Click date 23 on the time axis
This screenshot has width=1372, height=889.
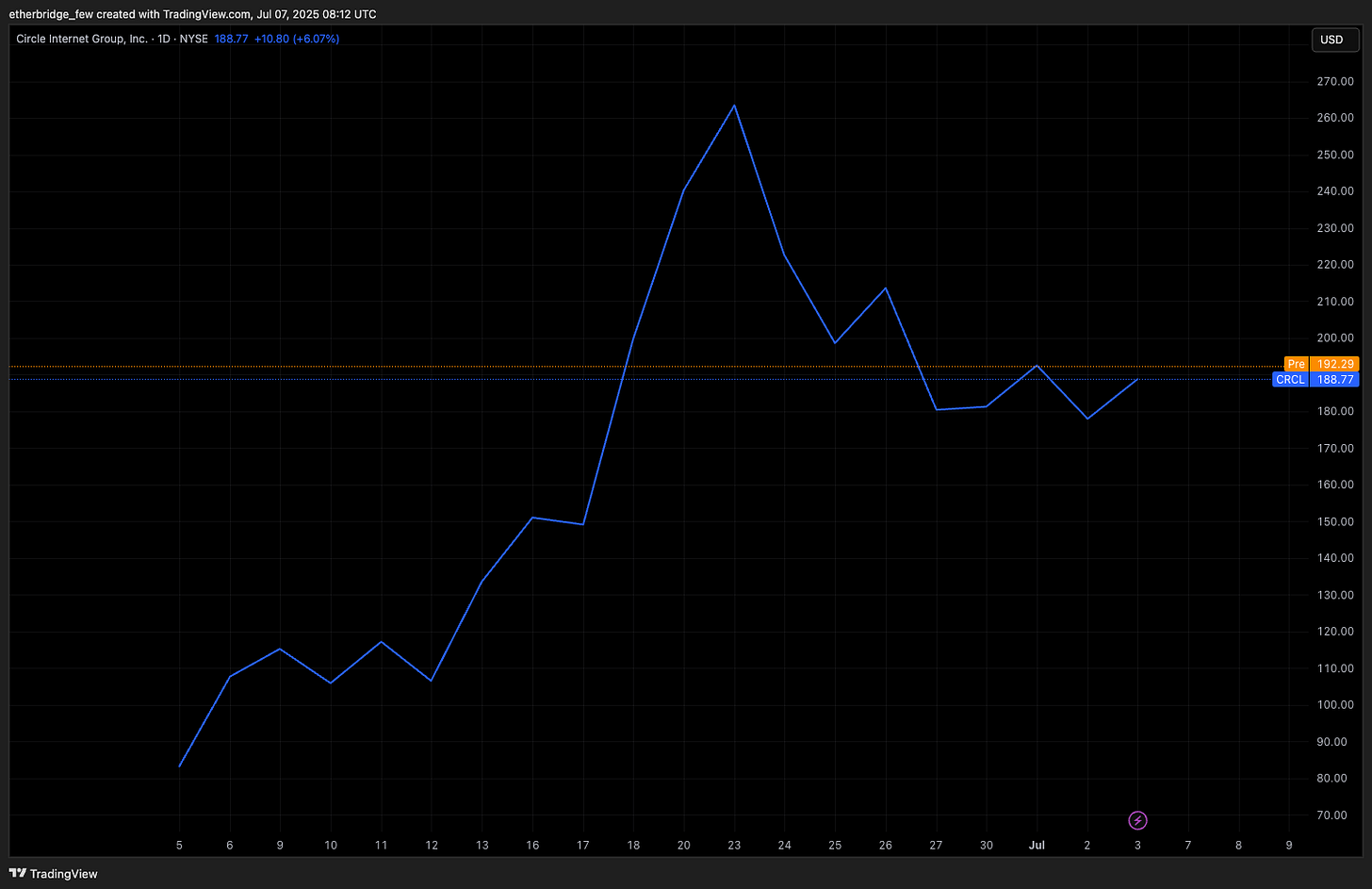[x=734, y=845]
